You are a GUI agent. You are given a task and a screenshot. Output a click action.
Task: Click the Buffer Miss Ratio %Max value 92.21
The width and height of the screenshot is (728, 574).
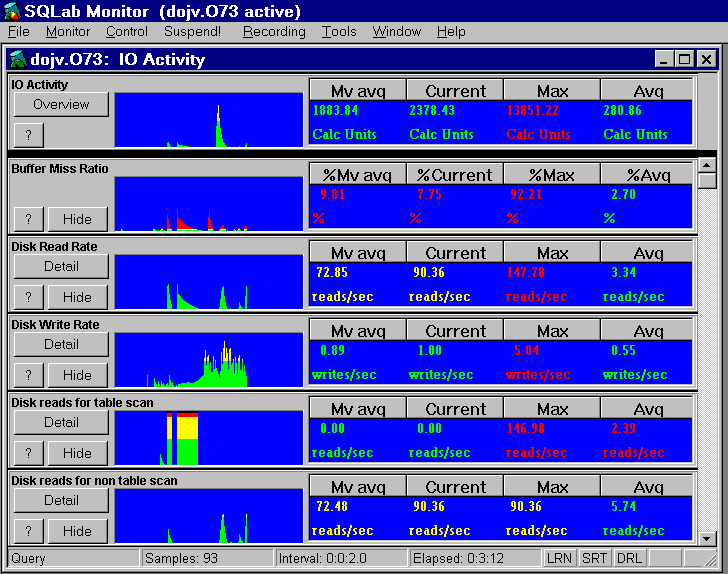(x=526, y=194)
